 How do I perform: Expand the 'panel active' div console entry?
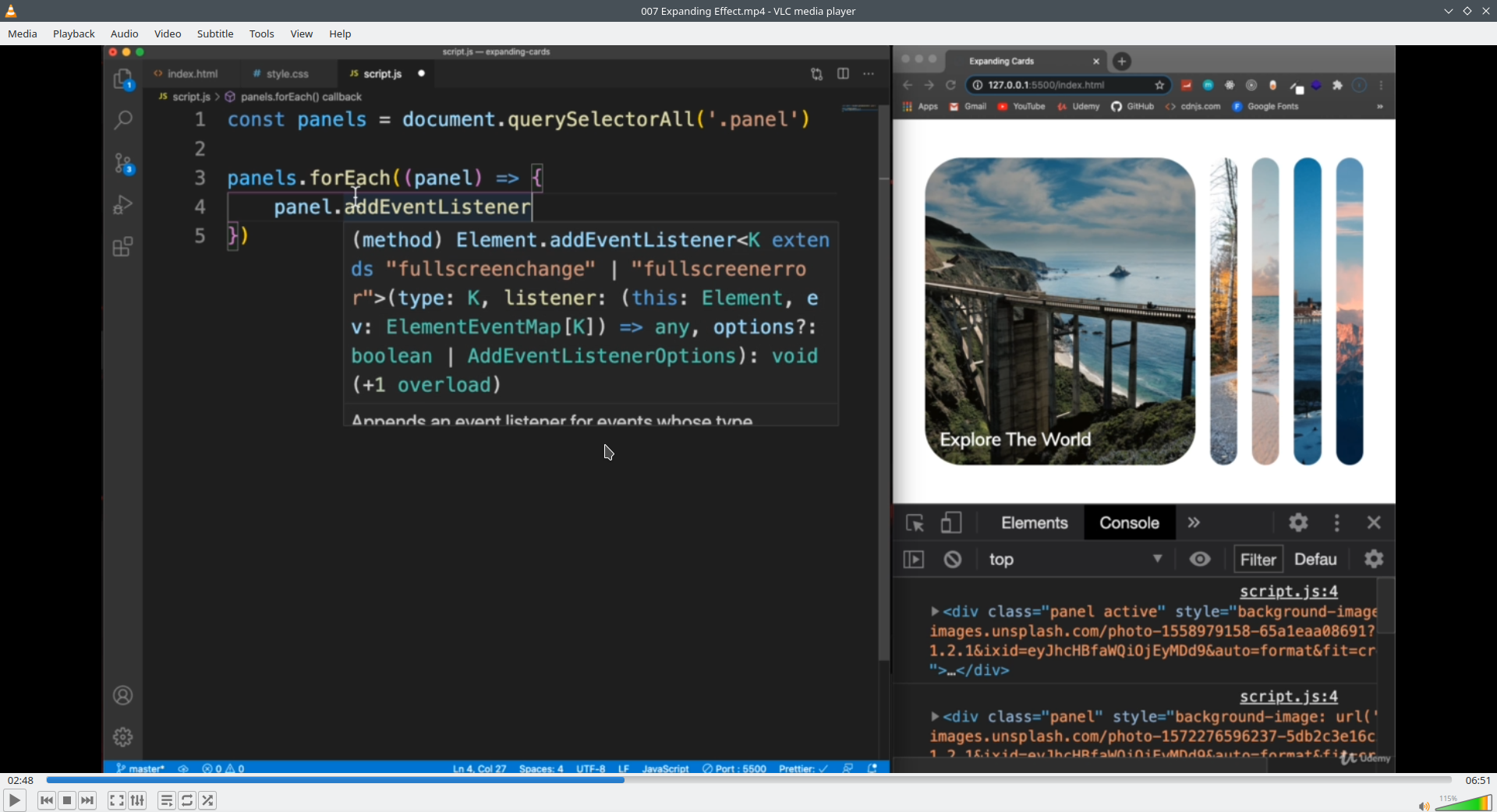coord(935,612)
